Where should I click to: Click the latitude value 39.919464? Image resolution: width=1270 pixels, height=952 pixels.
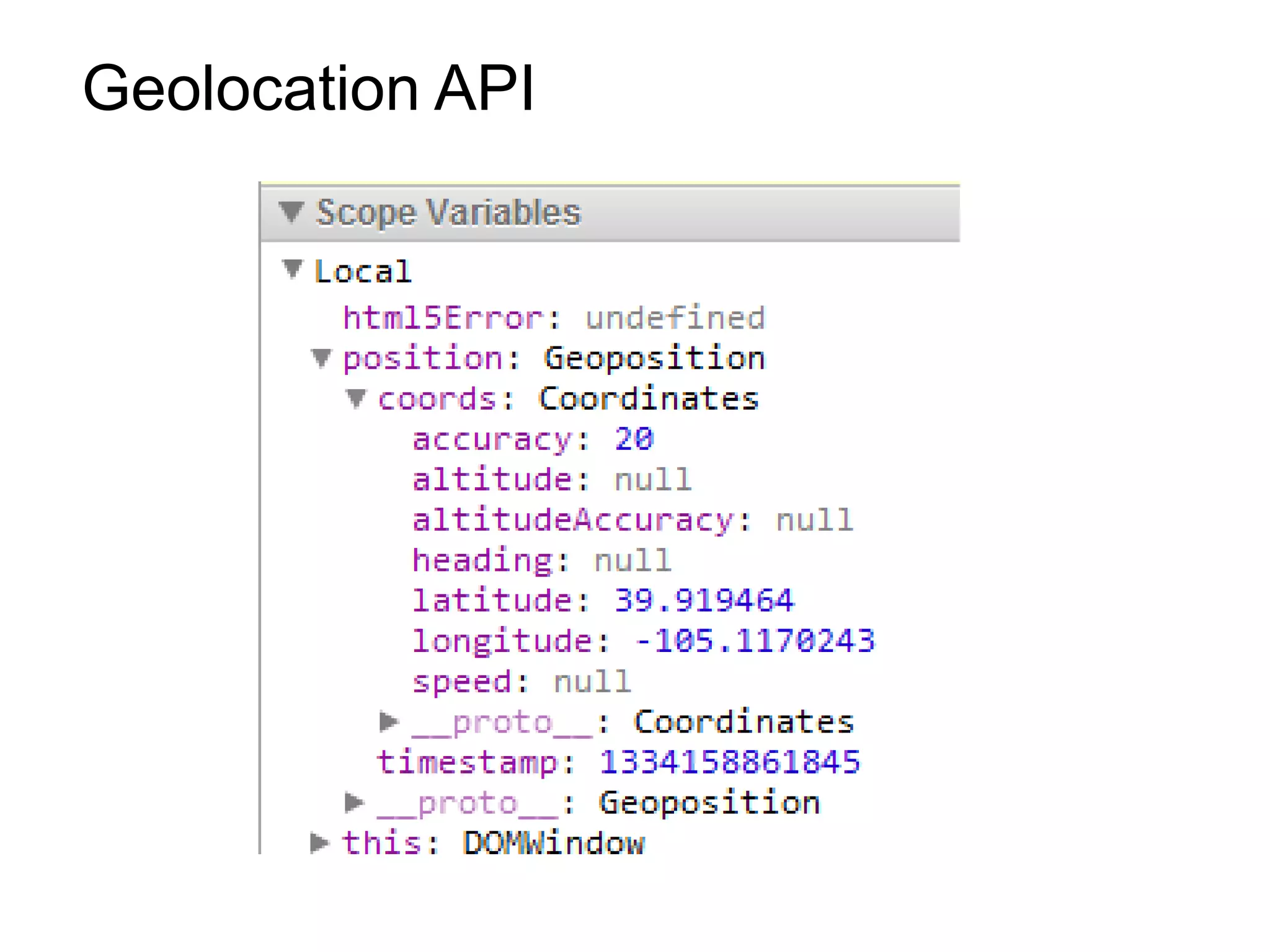point(704,601)
